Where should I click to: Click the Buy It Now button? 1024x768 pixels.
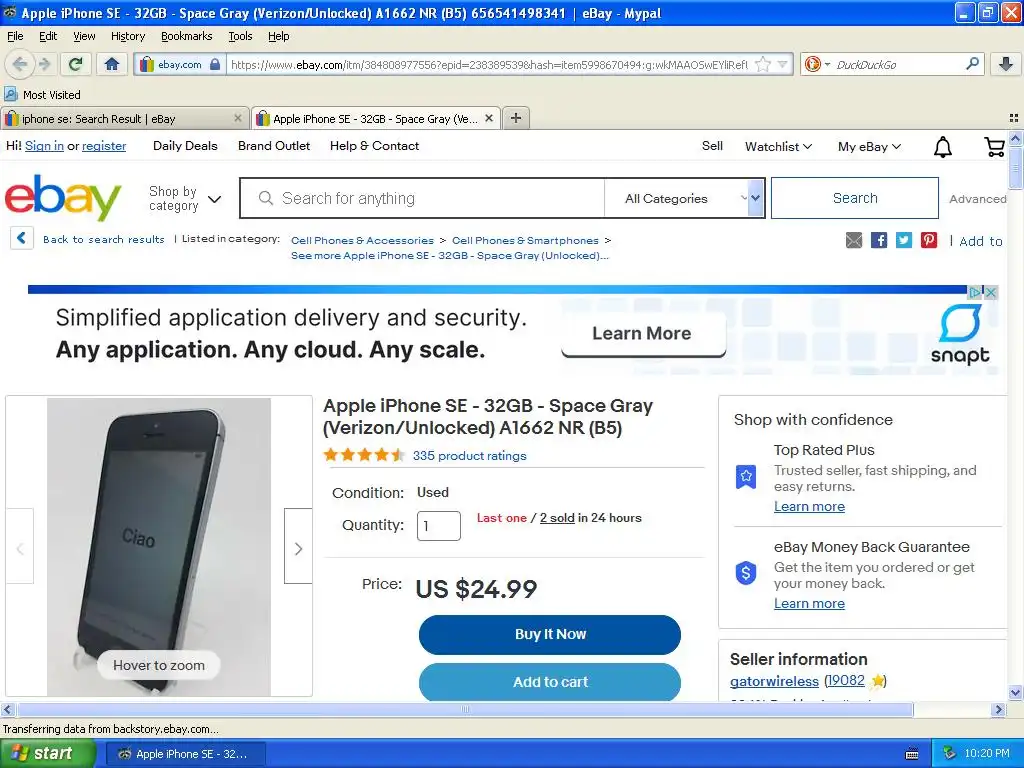pos(550,634)
